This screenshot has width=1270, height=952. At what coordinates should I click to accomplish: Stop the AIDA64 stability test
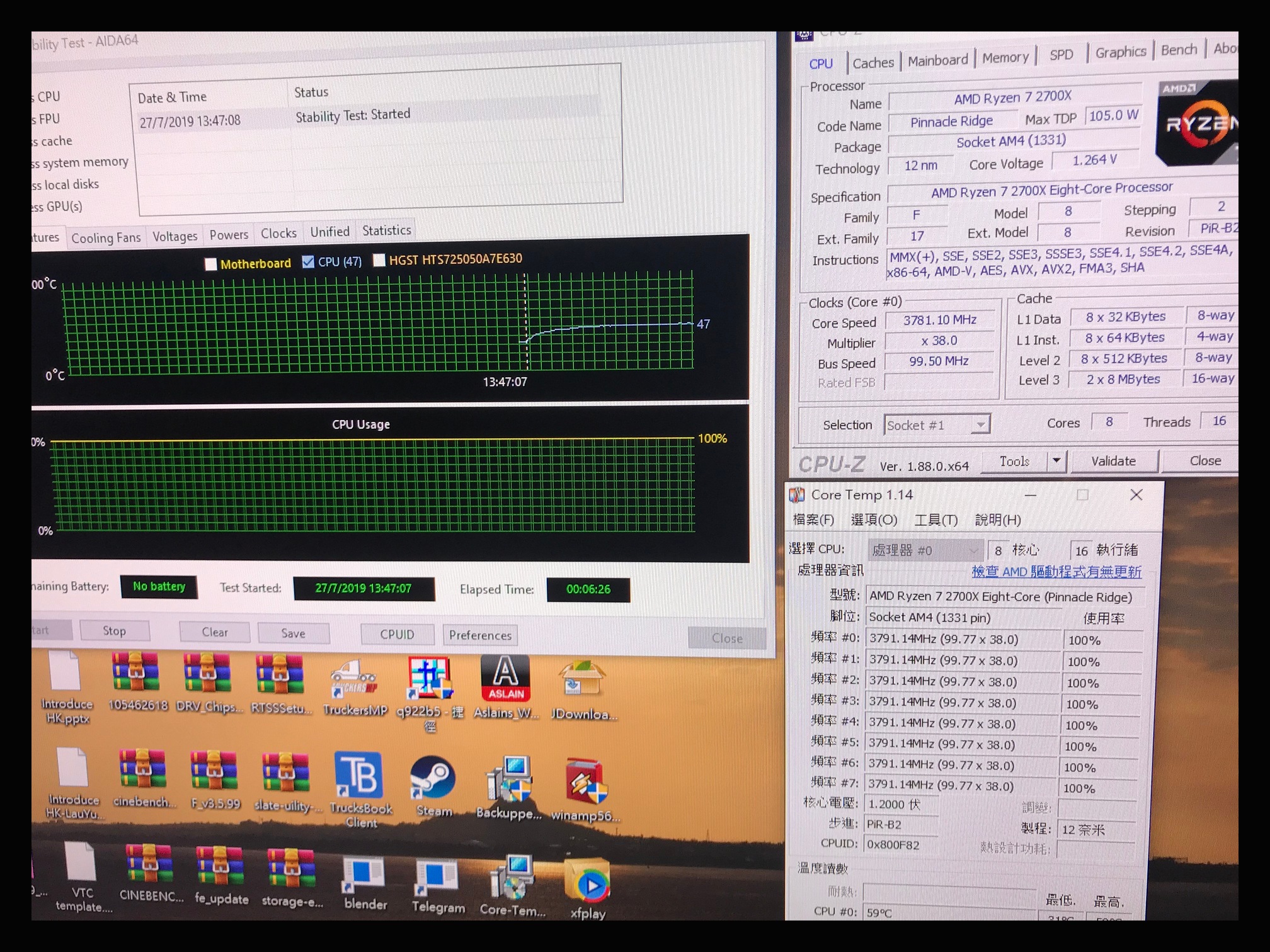point(114,631)
